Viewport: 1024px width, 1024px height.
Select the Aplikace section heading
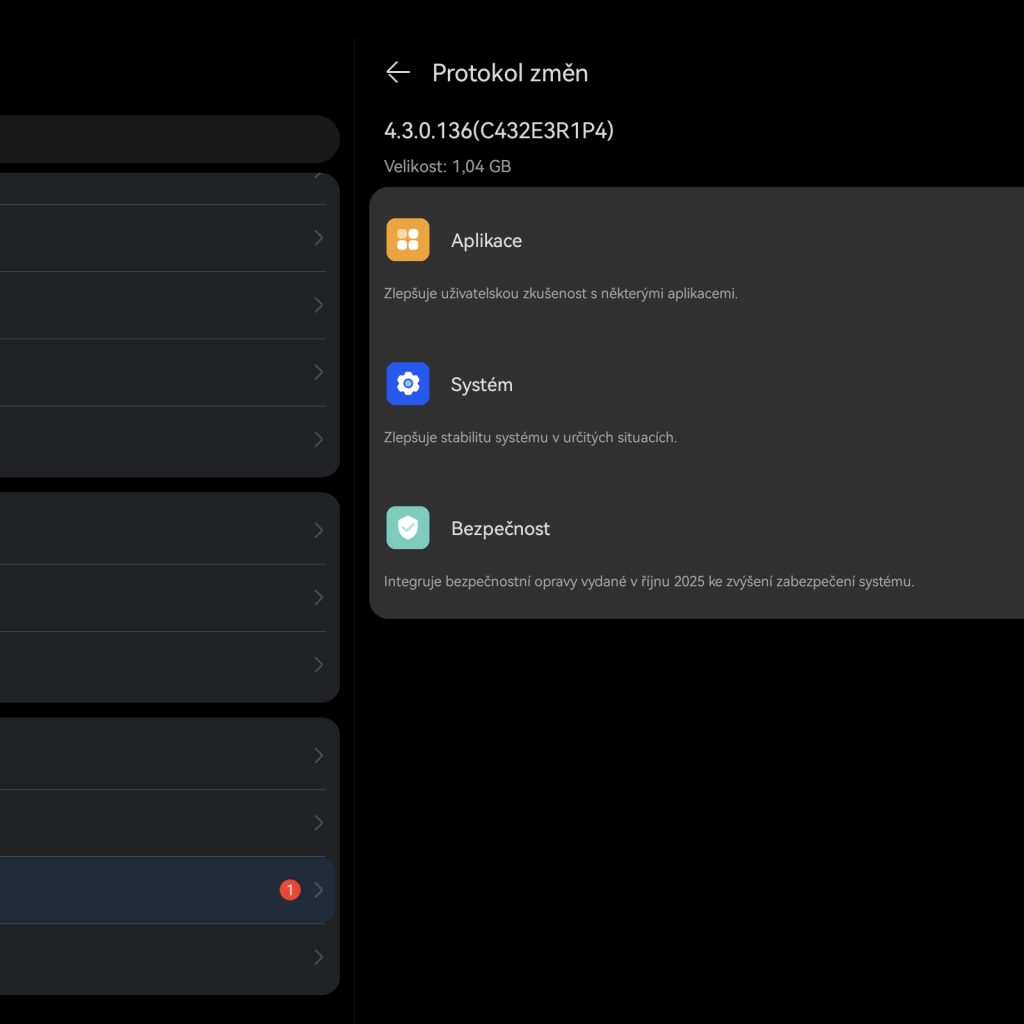[486, 241]
